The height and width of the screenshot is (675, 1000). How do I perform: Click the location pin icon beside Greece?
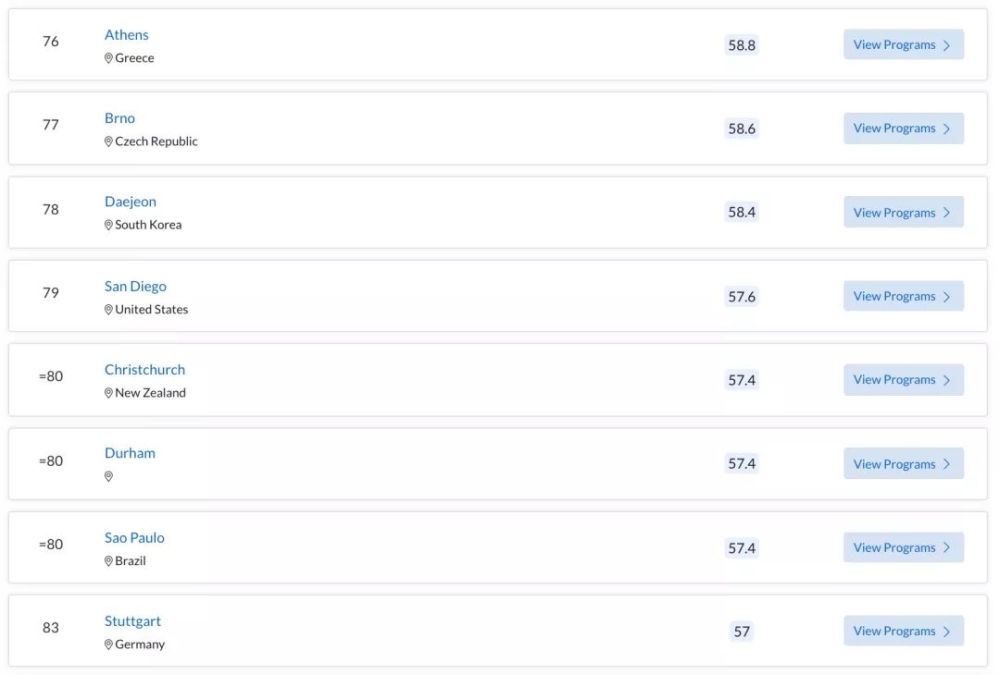pos(108,58)
